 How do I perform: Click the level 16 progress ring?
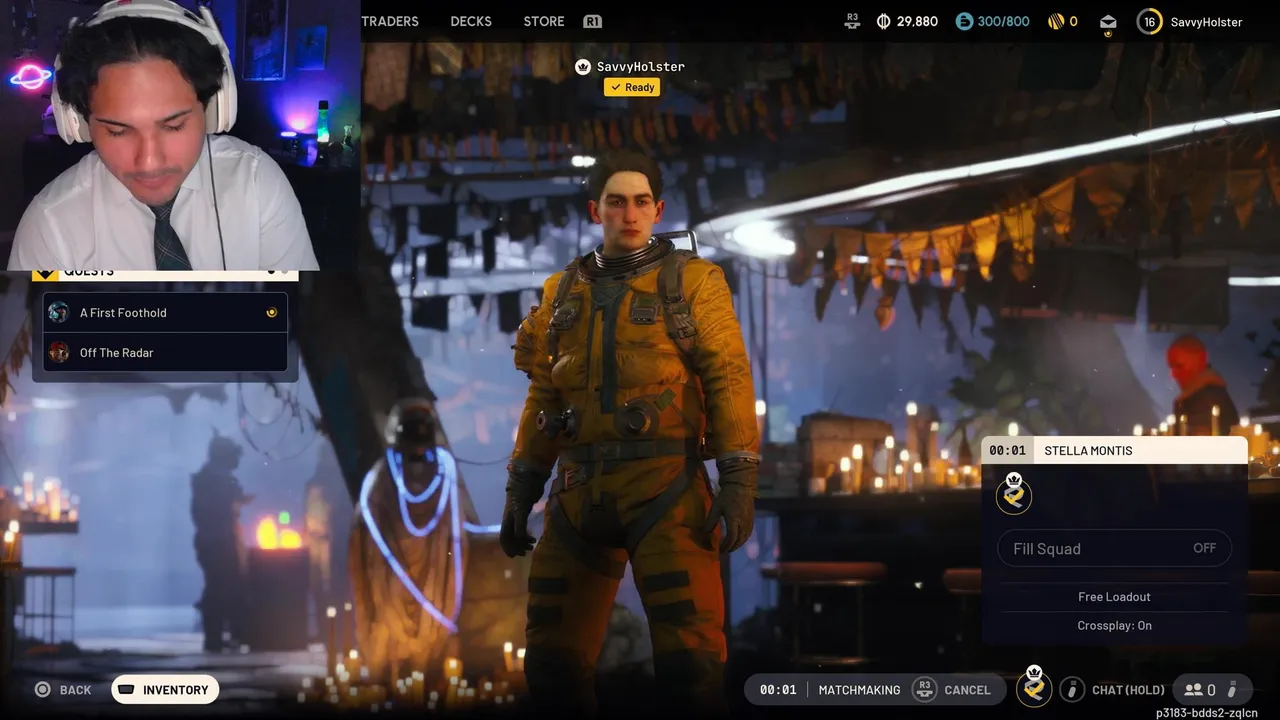pos(1150,22)
